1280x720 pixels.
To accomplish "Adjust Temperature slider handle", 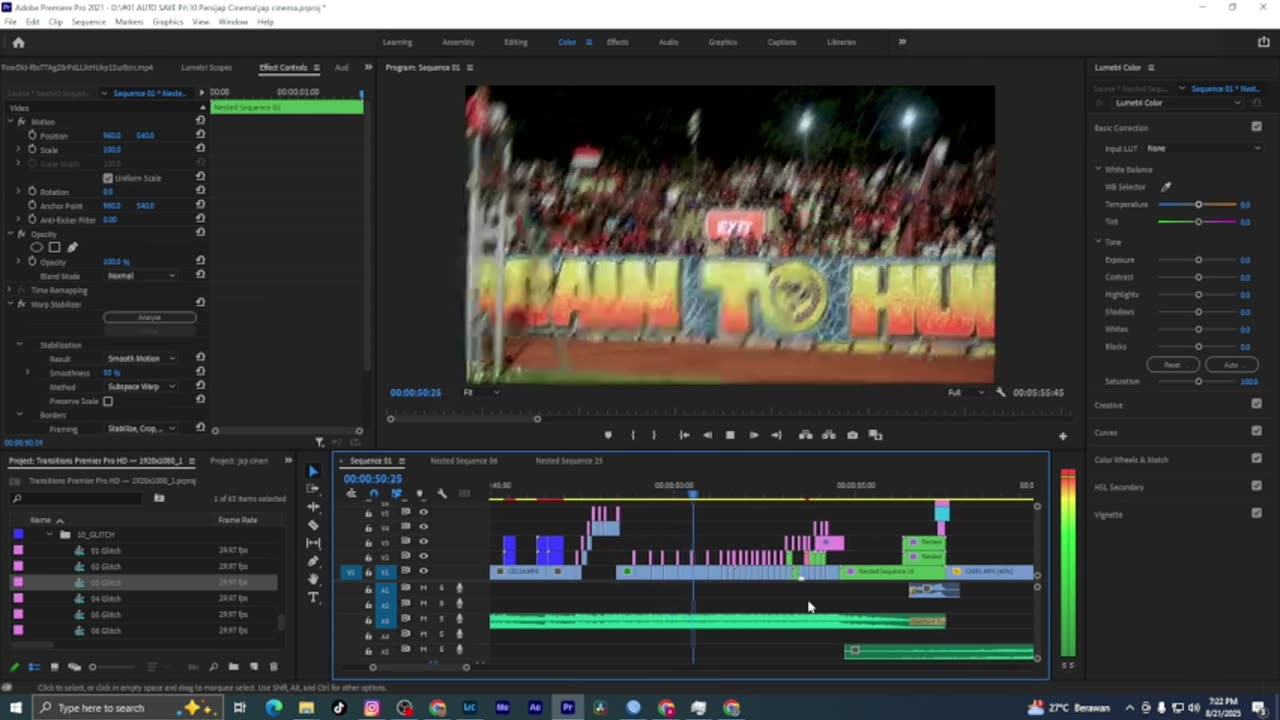I will pos(1198,205).
